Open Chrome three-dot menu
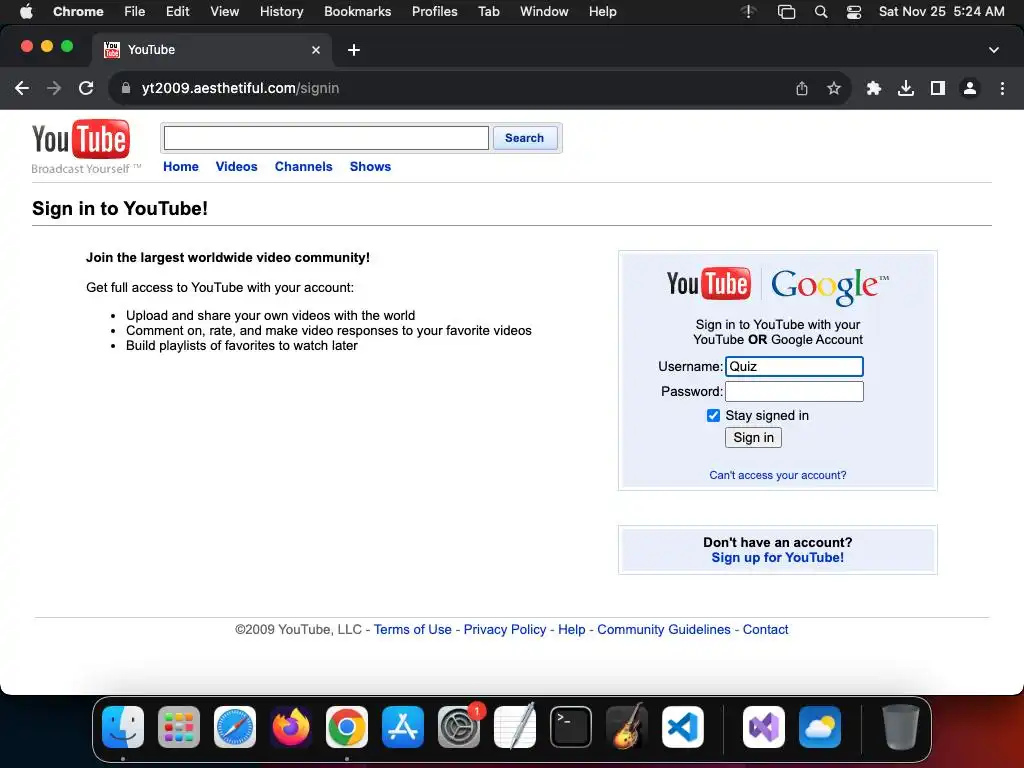The height and width of the screenshot is (768, 1024). point(1002,88)
